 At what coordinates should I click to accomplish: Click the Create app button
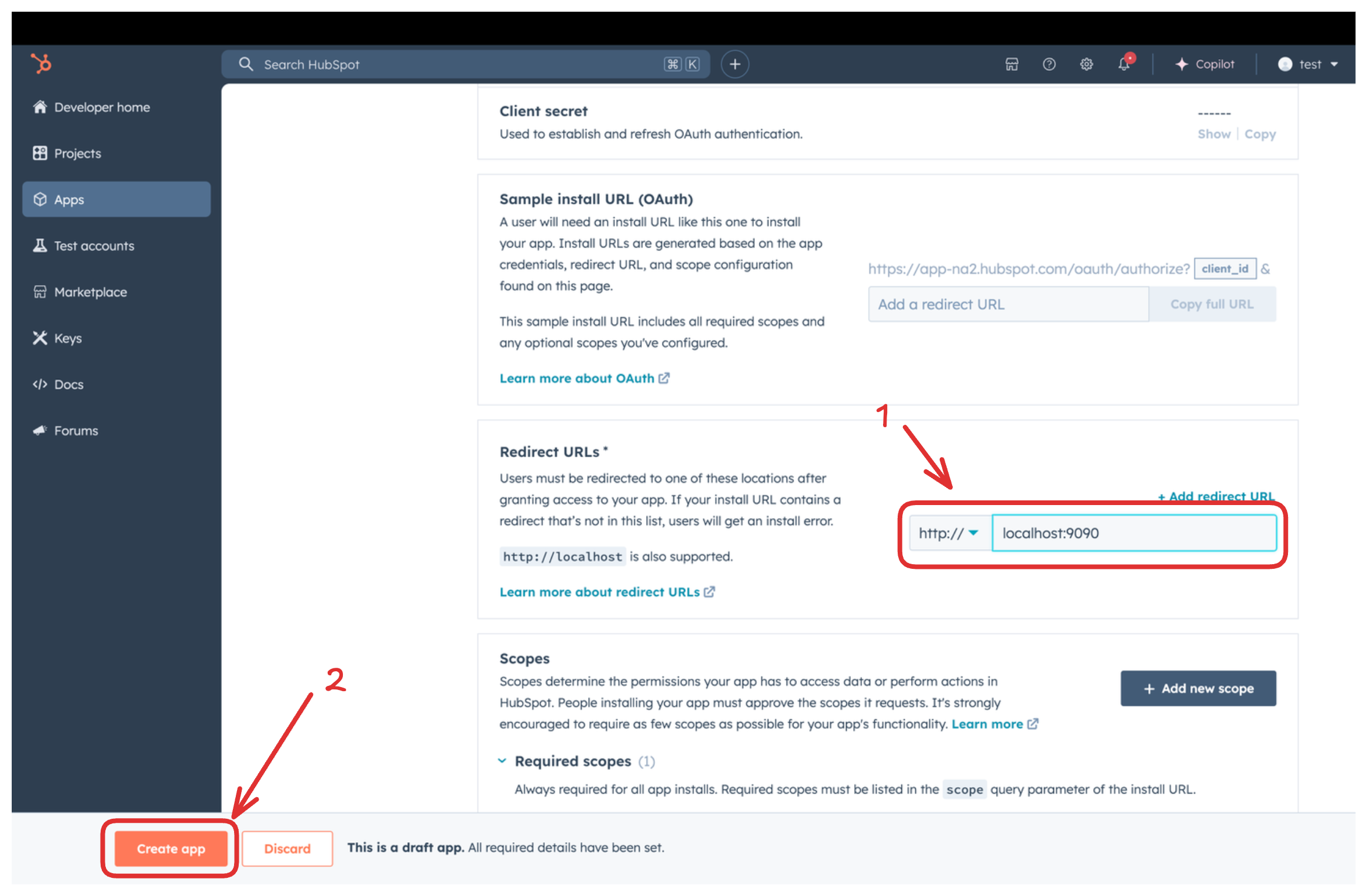(171, 849)
